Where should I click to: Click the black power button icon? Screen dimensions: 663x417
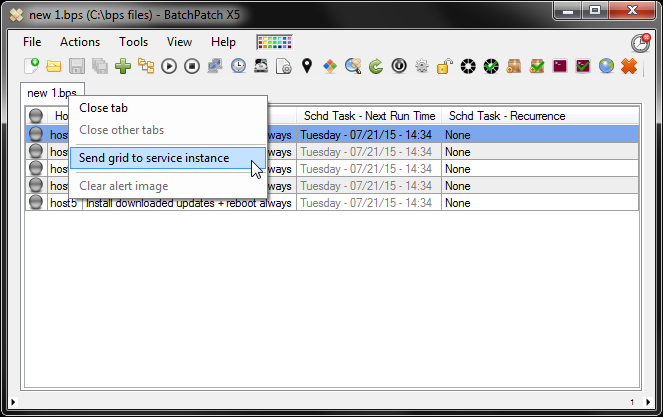[399, 66]
